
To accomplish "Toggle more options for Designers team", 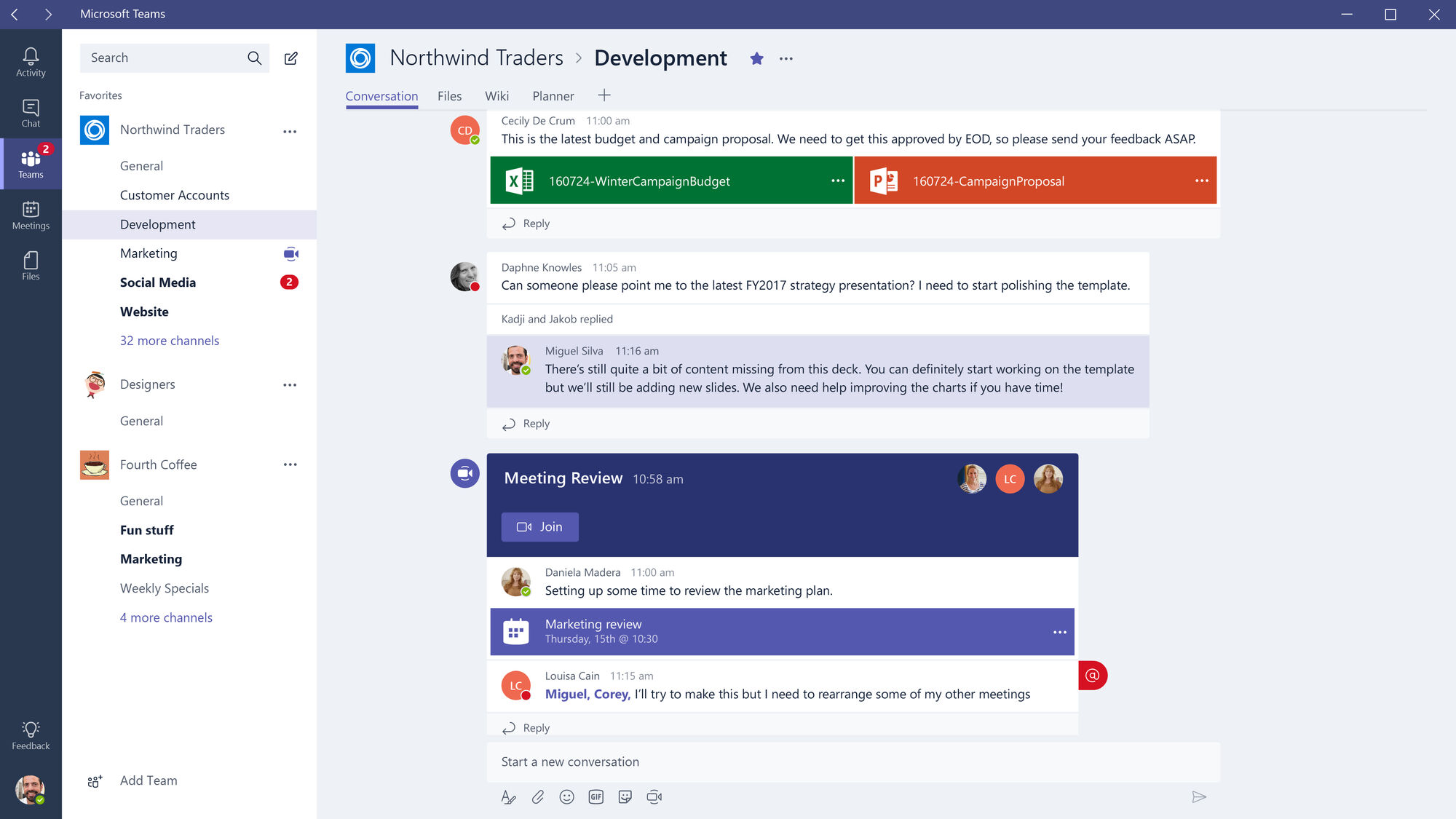I will [290, 383].
